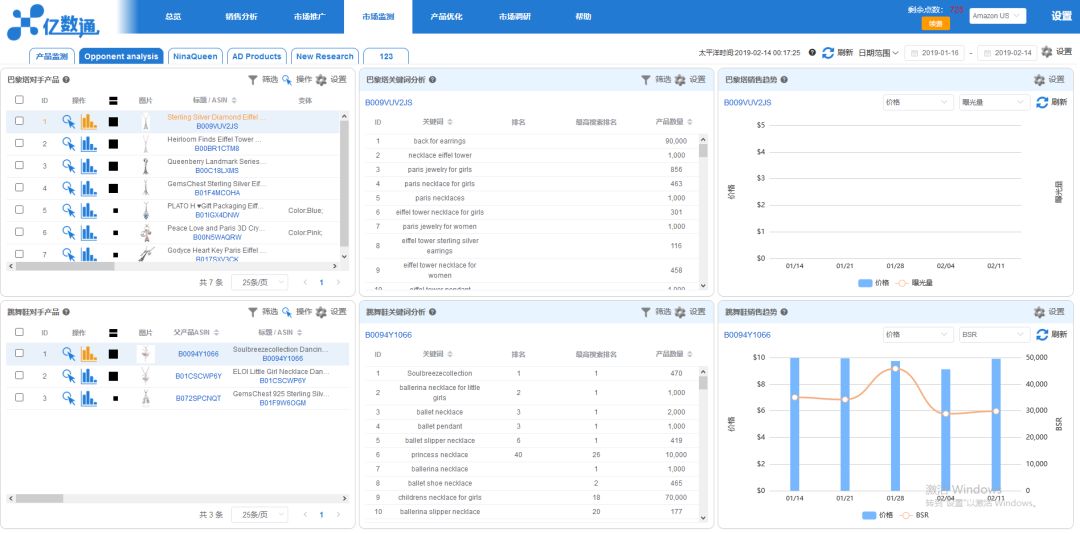
Task: Click the 价格 blue legend swatch in BSR chart
Action: (867, 515)
